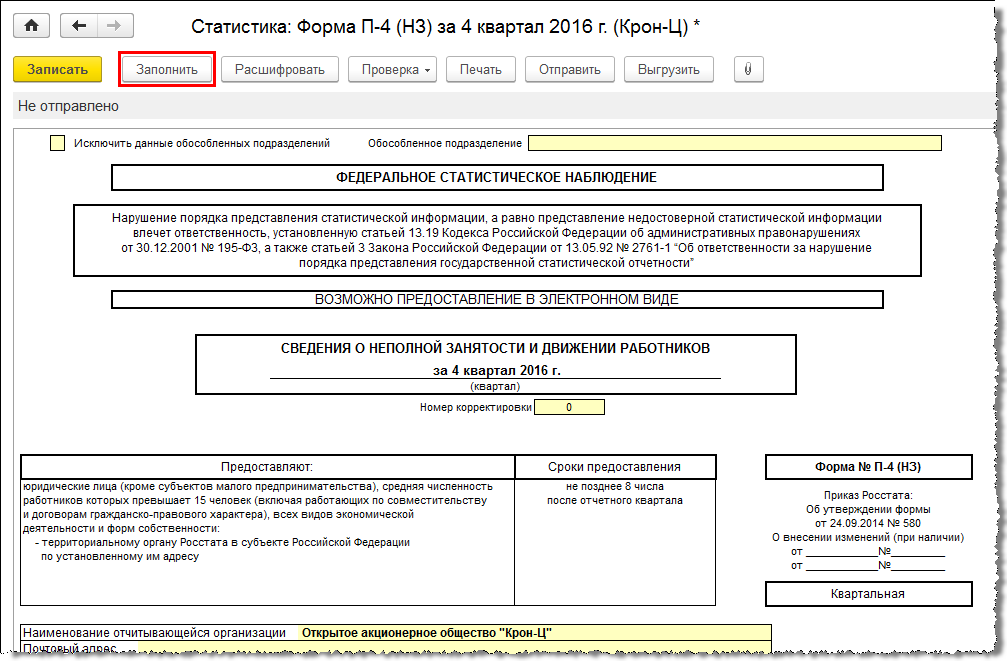Expand the Проверка dropdown menu

[x=392, y=69]
